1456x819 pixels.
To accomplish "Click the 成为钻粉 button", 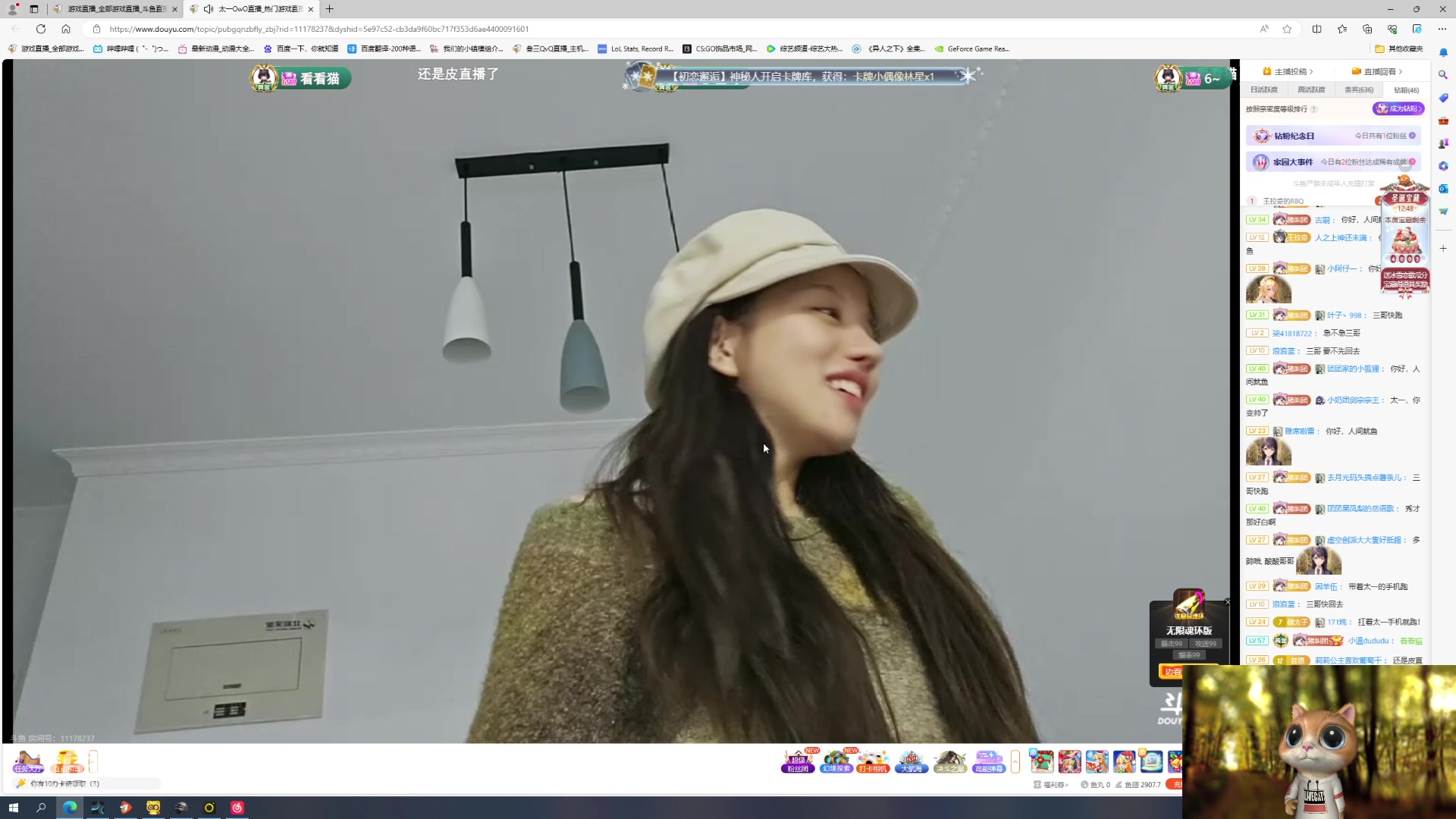I will [x=1398, y=108].
